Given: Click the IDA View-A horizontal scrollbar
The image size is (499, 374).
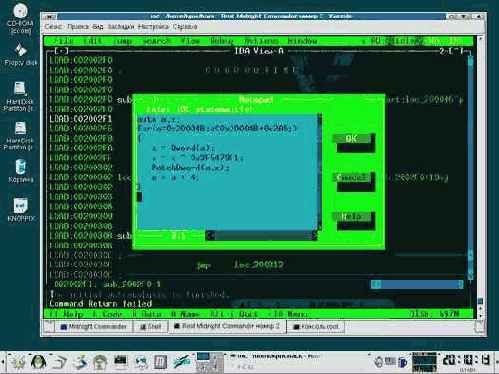Looking at the screenshot, I should [417, 284].
